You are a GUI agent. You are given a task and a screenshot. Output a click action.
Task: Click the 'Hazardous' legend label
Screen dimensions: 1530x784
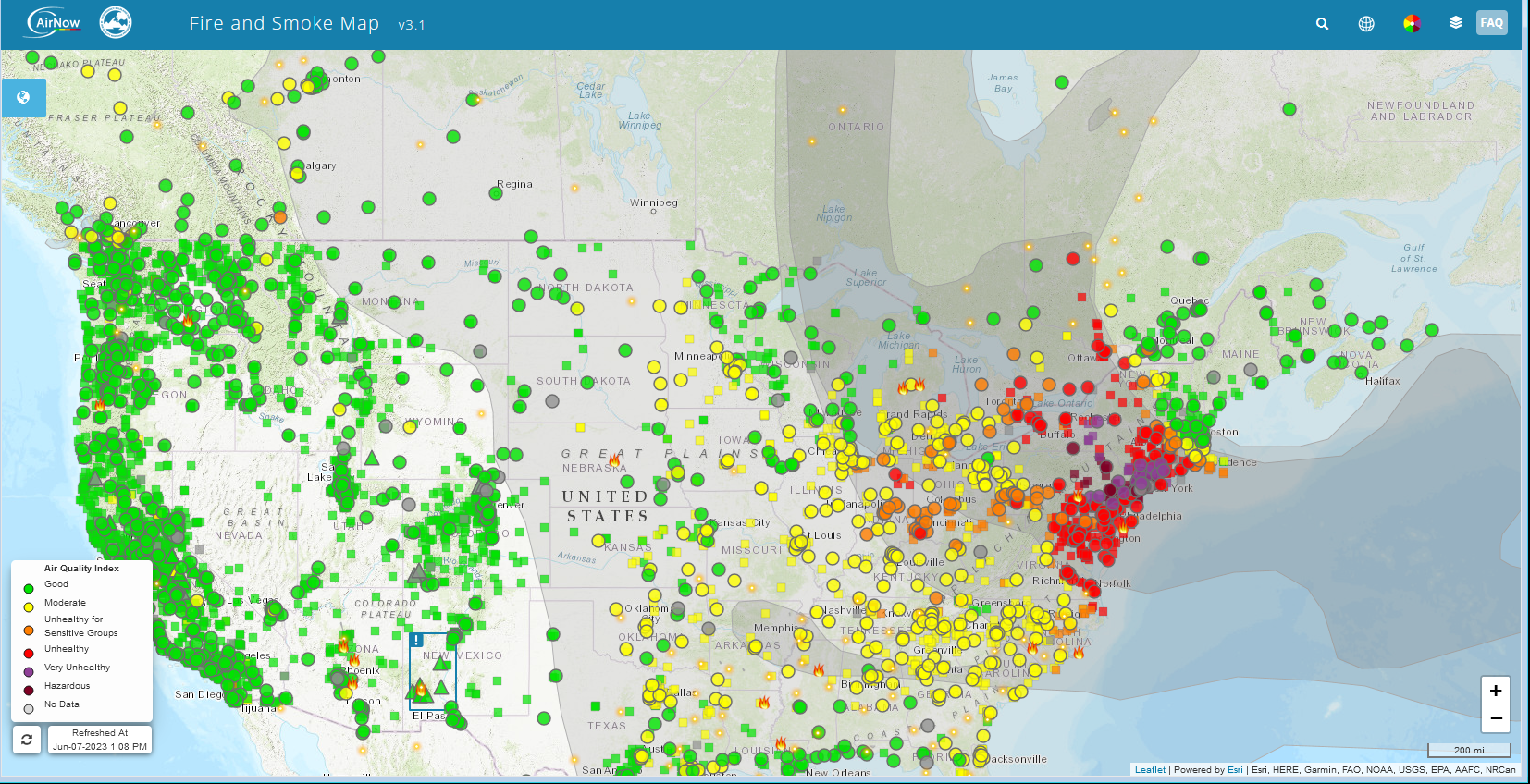pos(67,686)
